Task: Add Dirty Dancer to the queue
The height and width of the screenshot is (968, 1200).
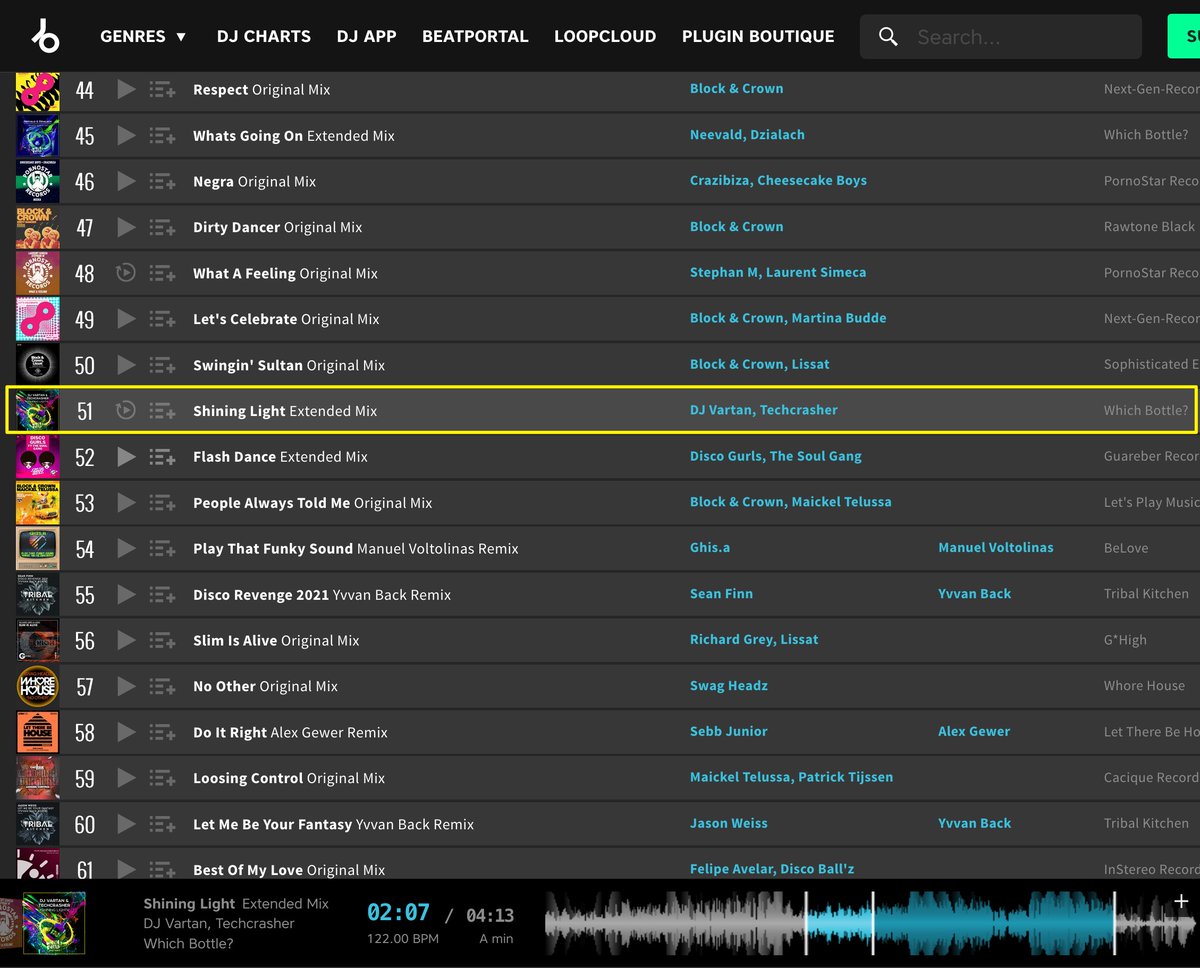Action: tap(162, 228)
